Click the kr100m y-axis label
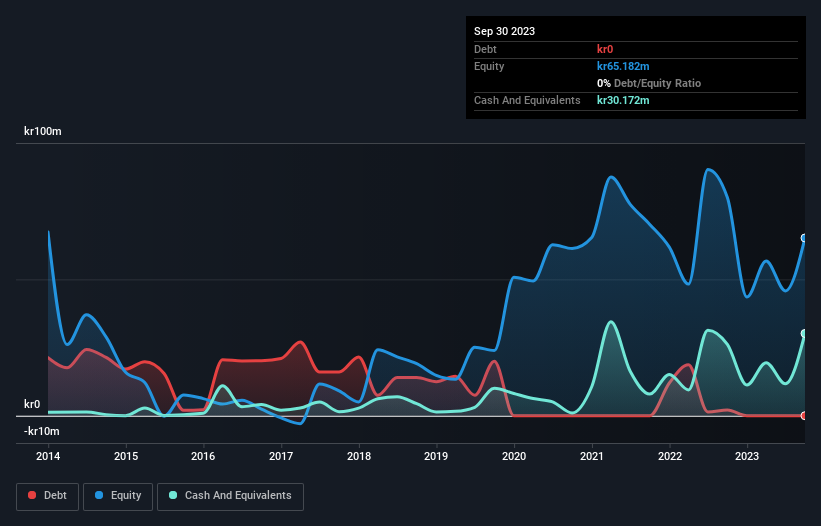The width and height of the screenshot is (821, 526). point(43,131)
